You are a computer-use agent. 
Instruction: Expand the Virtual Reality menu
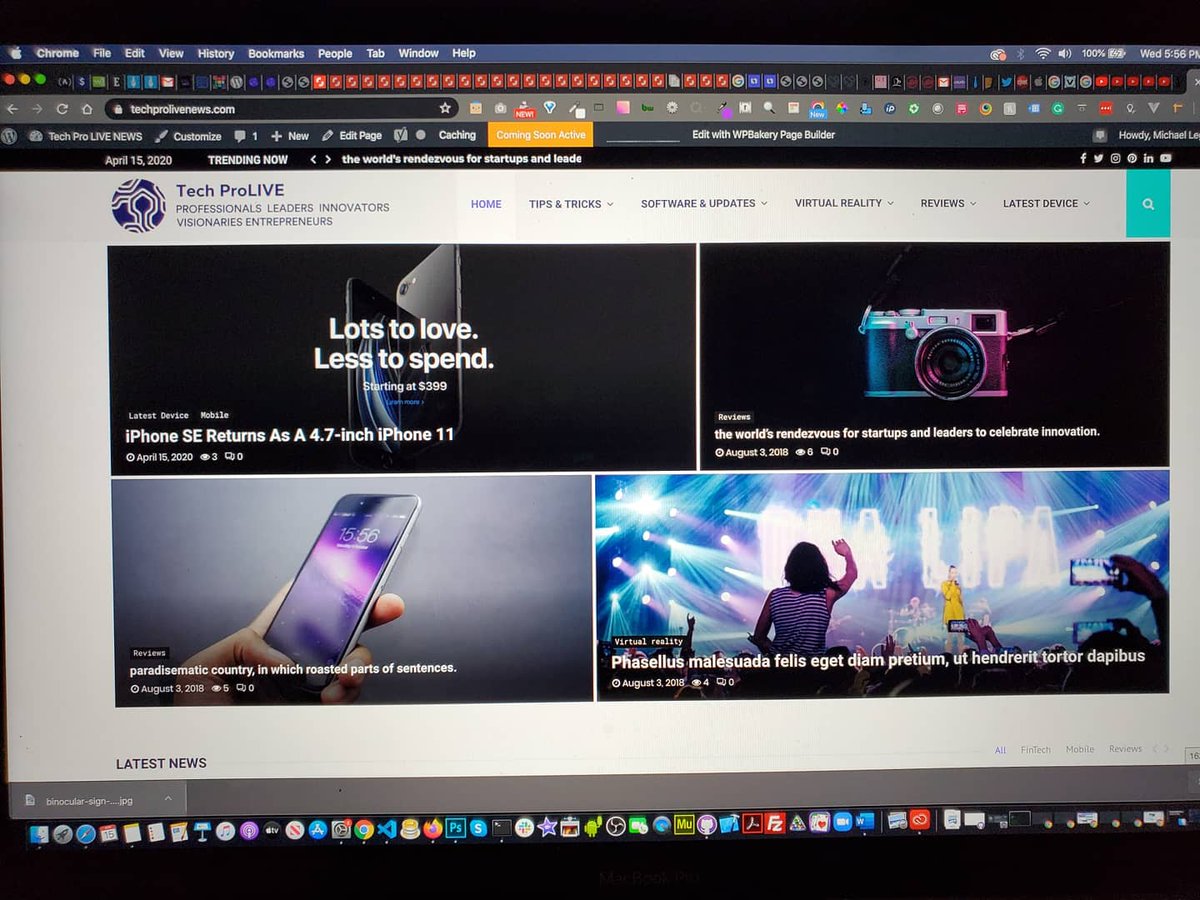pyautogui.click(x=844, y=203)
